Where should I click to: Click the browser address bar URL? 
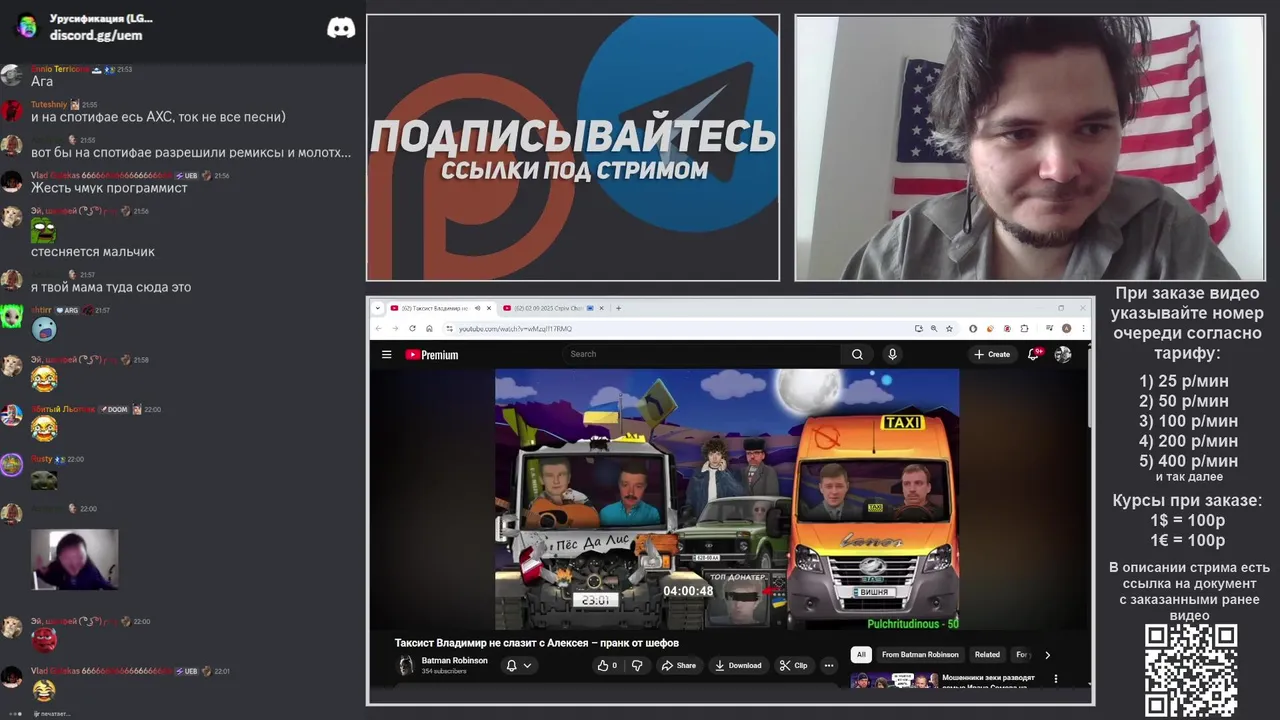click(x=515, y=328)
